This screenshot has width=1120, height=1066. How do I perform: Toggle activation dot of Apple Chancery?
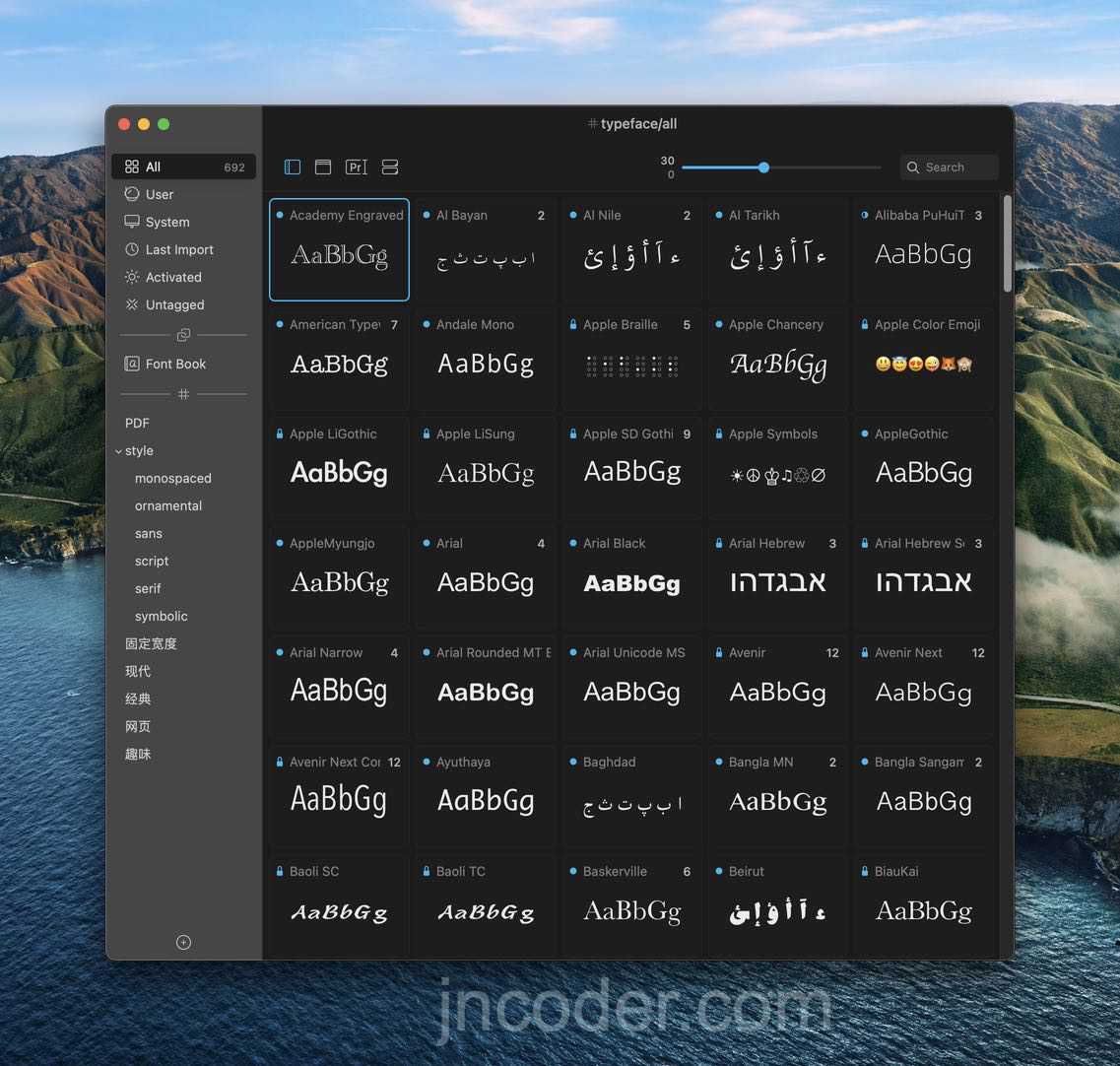click(x=718, y=324)
